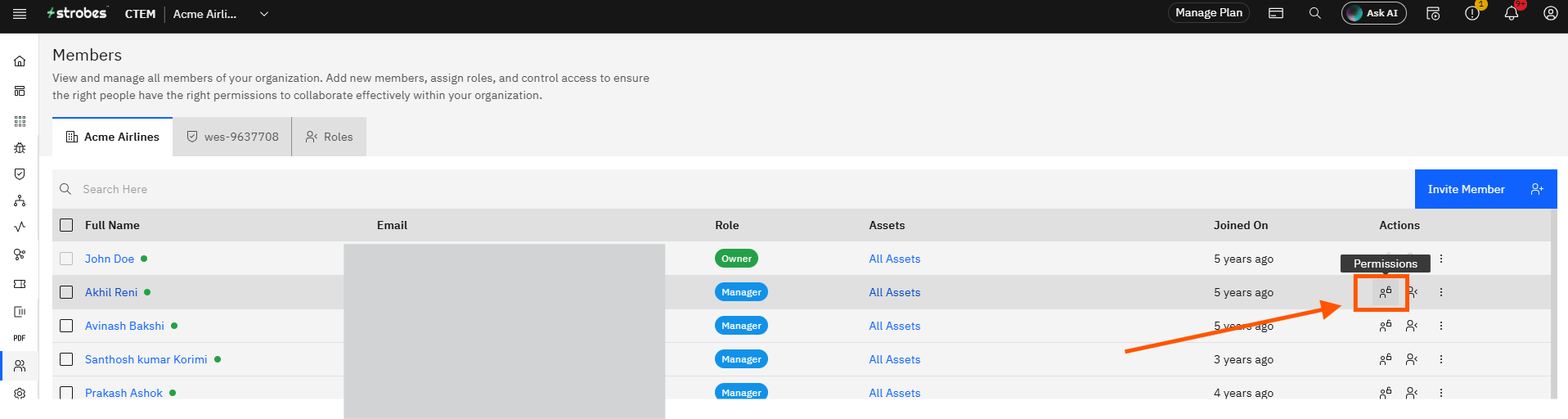Open All Assets for John Doe

point(894,259)
